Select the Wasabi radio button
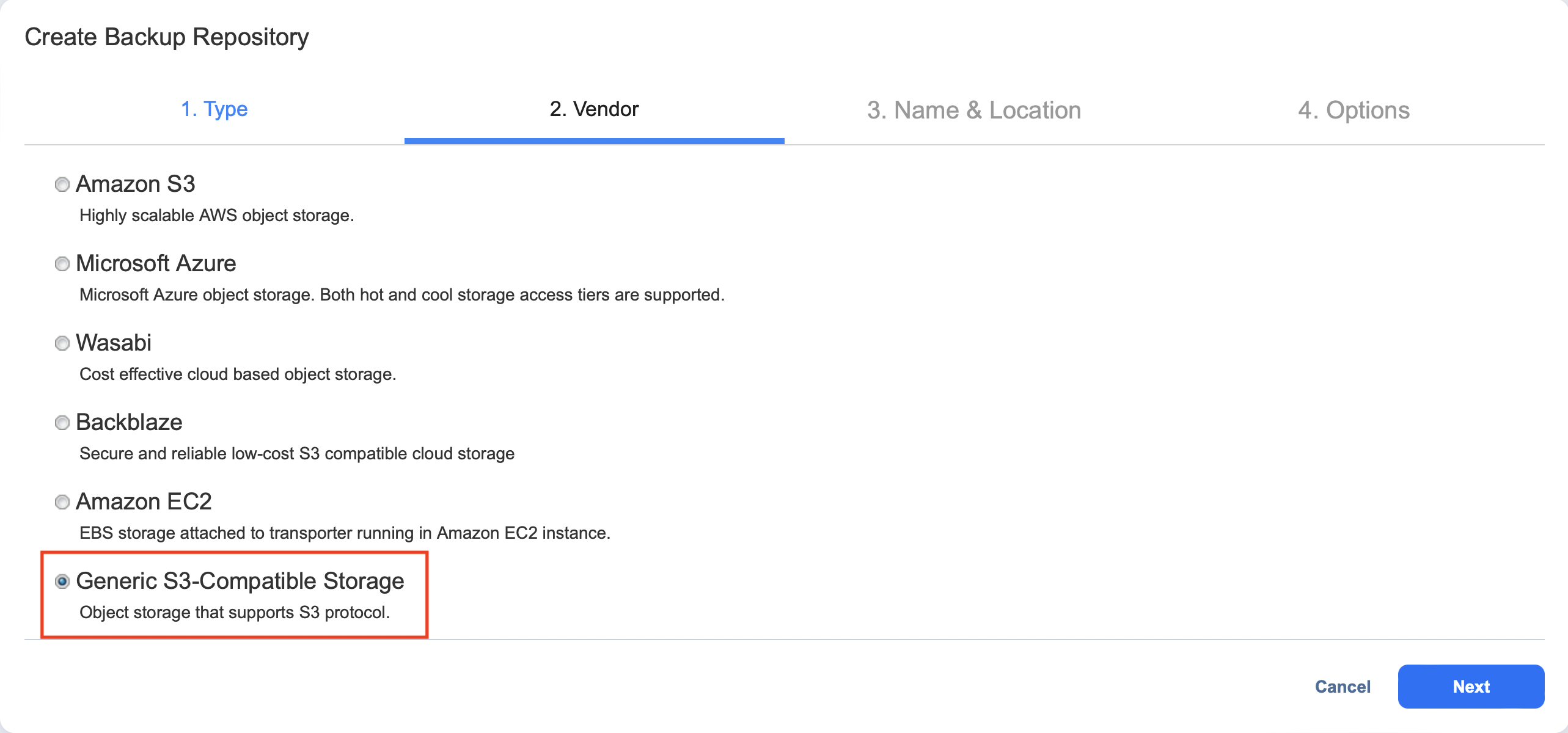The height and width of the screenshot is (733, 1568). (x=62, y=343)
